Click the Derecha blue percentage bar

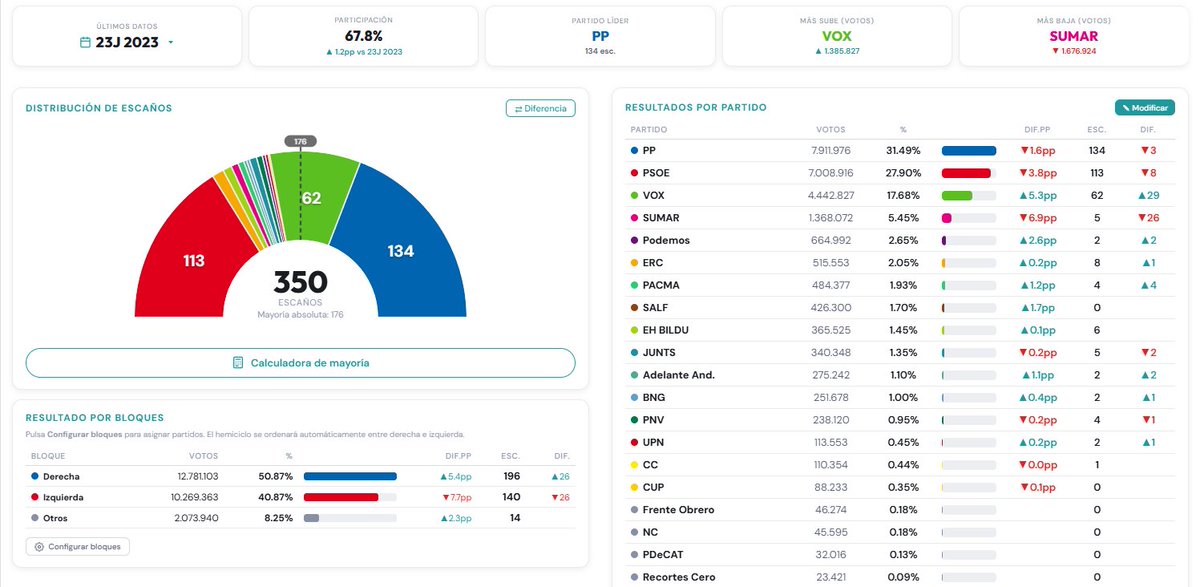[x=350, y=476]
